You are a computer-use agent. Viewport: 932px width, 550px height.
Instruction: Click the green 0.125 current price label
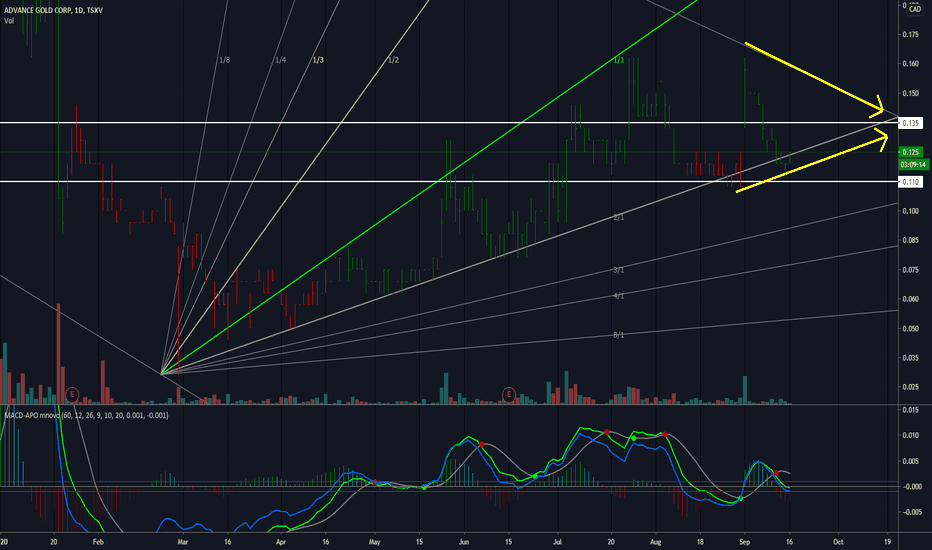pos(911,152)
